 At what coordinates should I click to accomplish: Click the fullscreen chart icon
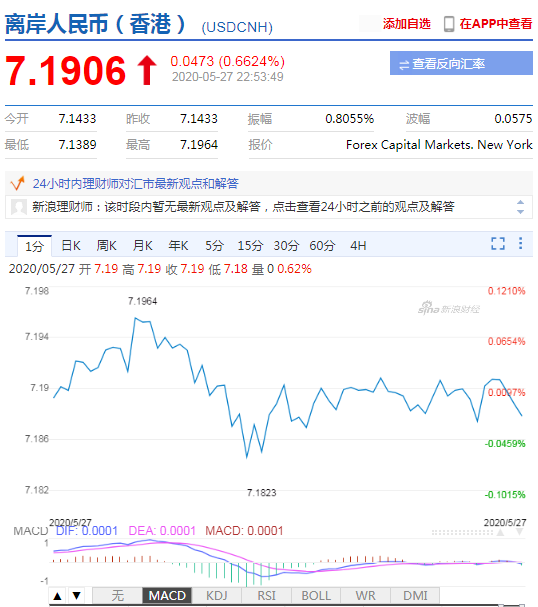click(498, 244)
